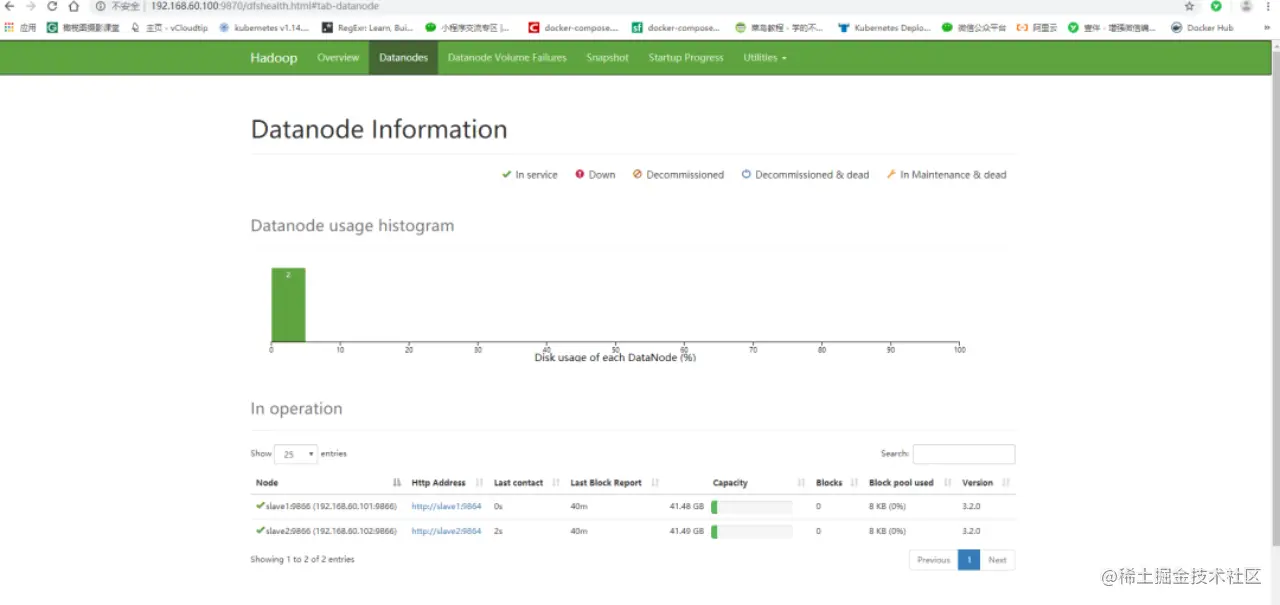The width and height of the screenshot is (1280, 605).
Task: Click the 41.48 GB capacity value
Action: pos(686,507)
